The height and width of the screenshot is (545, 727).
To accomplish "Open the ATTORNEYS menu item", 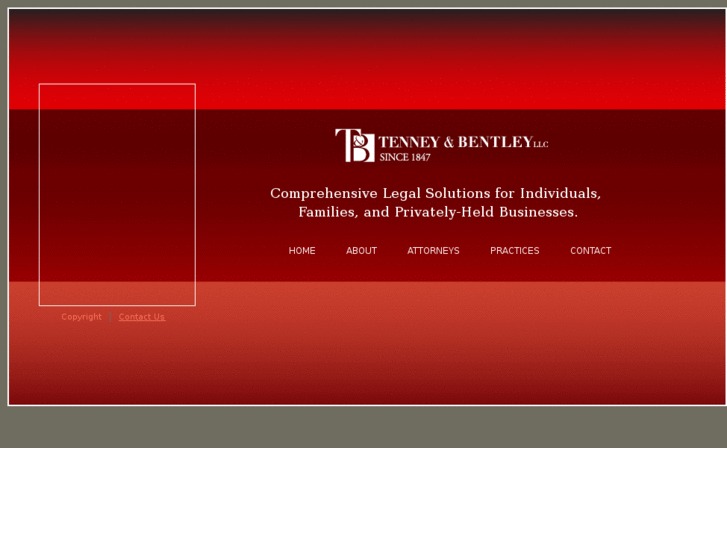I will coord(433,251).
